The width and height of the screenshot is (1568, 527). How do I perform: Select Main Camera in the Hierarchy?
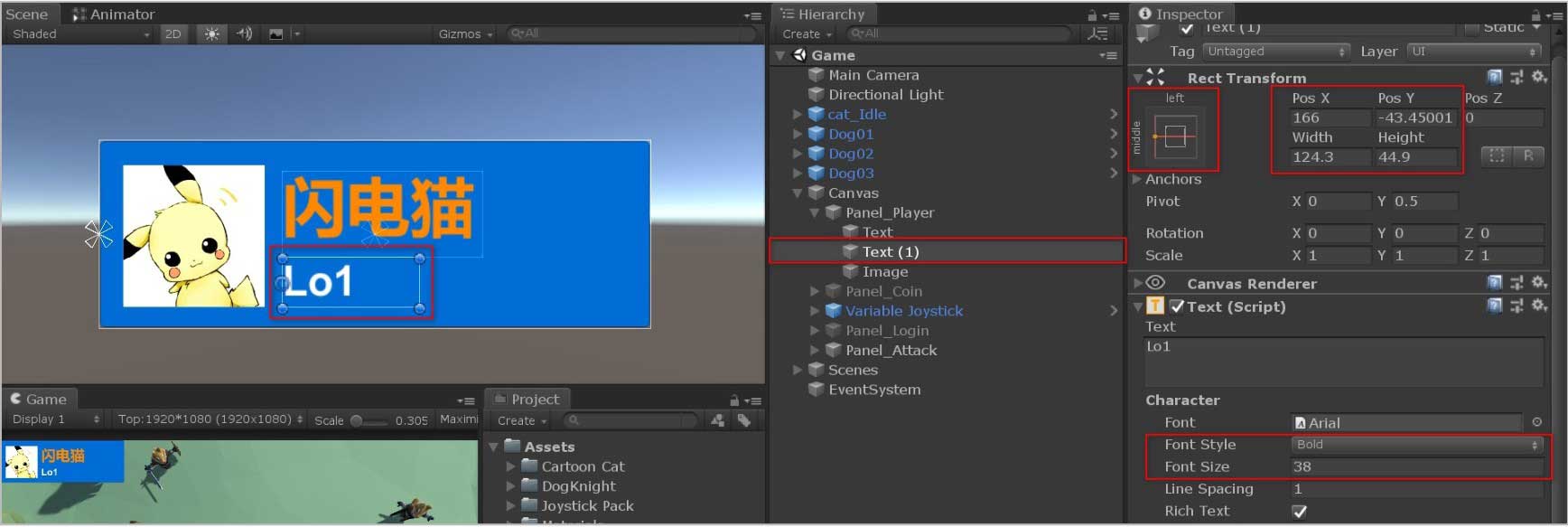point(873,75)
